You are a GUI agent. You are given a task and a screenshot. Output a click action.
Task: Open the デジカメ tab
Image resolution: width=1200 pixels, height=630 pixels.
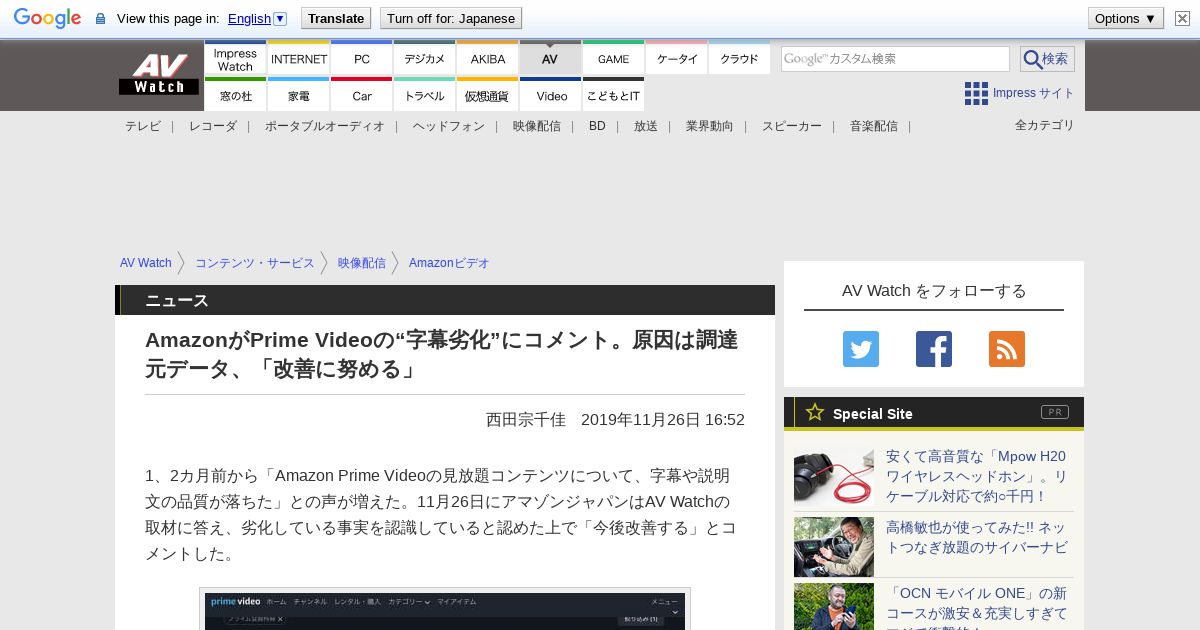[x=425, y=59]
